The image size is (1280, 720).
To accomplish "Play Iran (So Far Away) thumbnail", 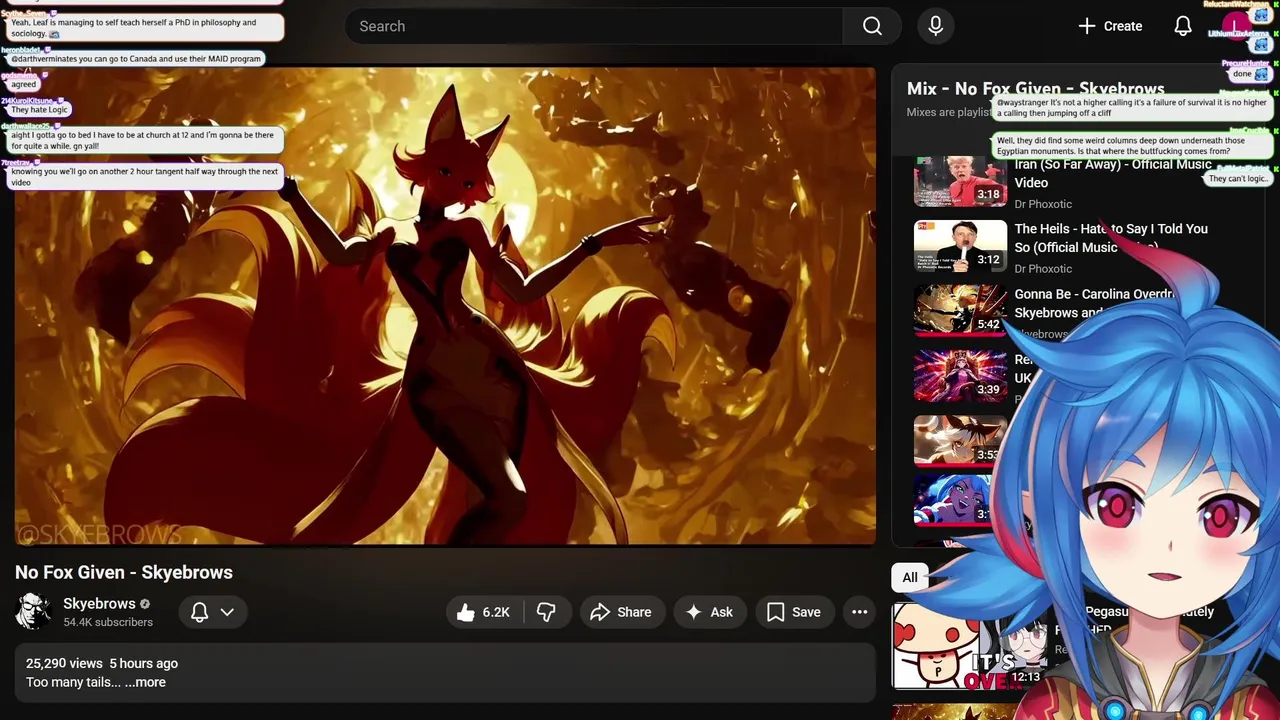I will point(960,181).
